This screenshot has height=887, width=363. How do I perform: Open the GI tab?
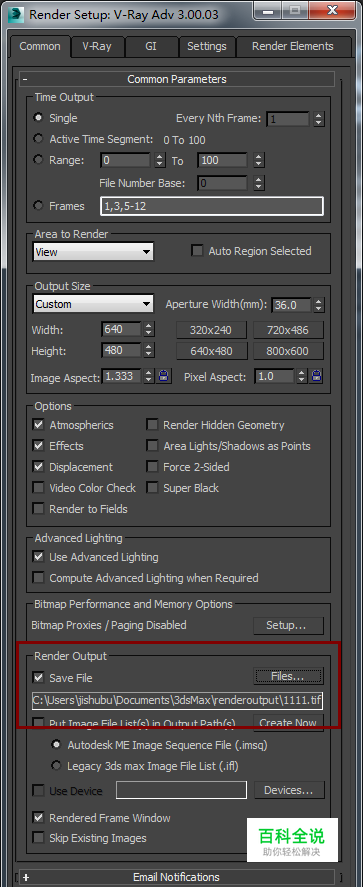coord(151,46)
